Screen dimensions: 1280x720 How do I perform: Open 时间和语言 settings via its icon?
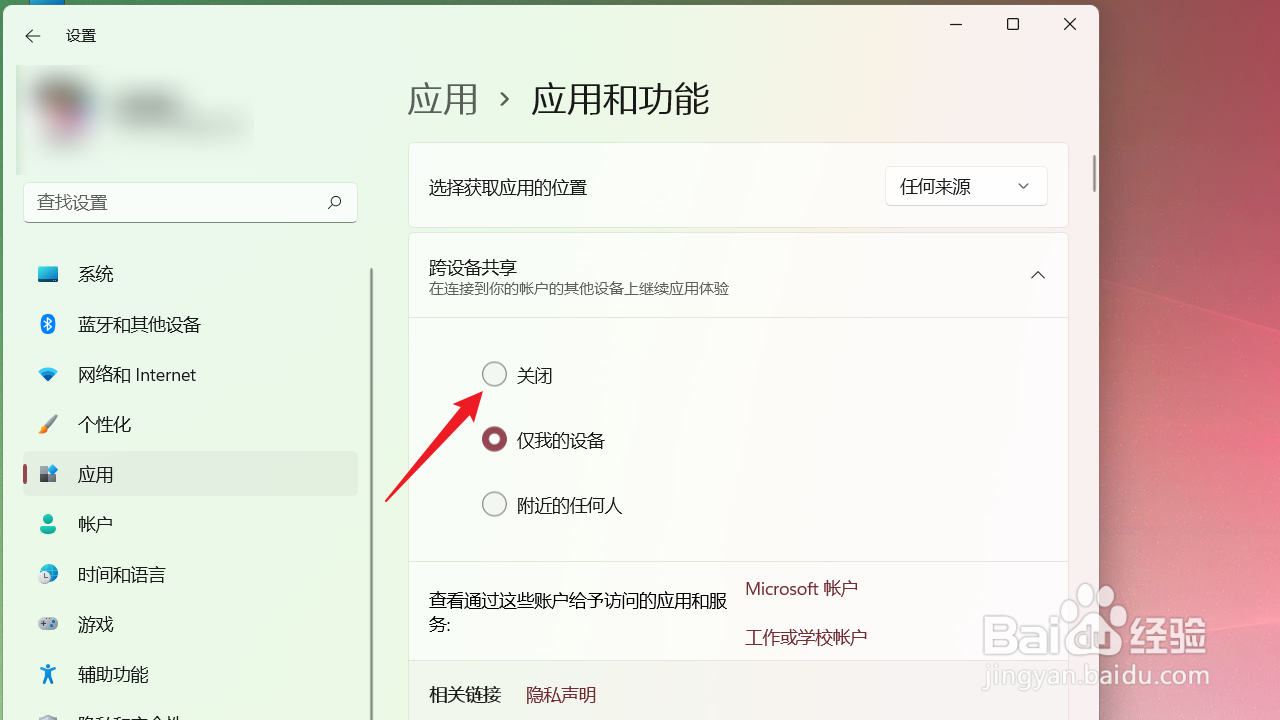48,573
